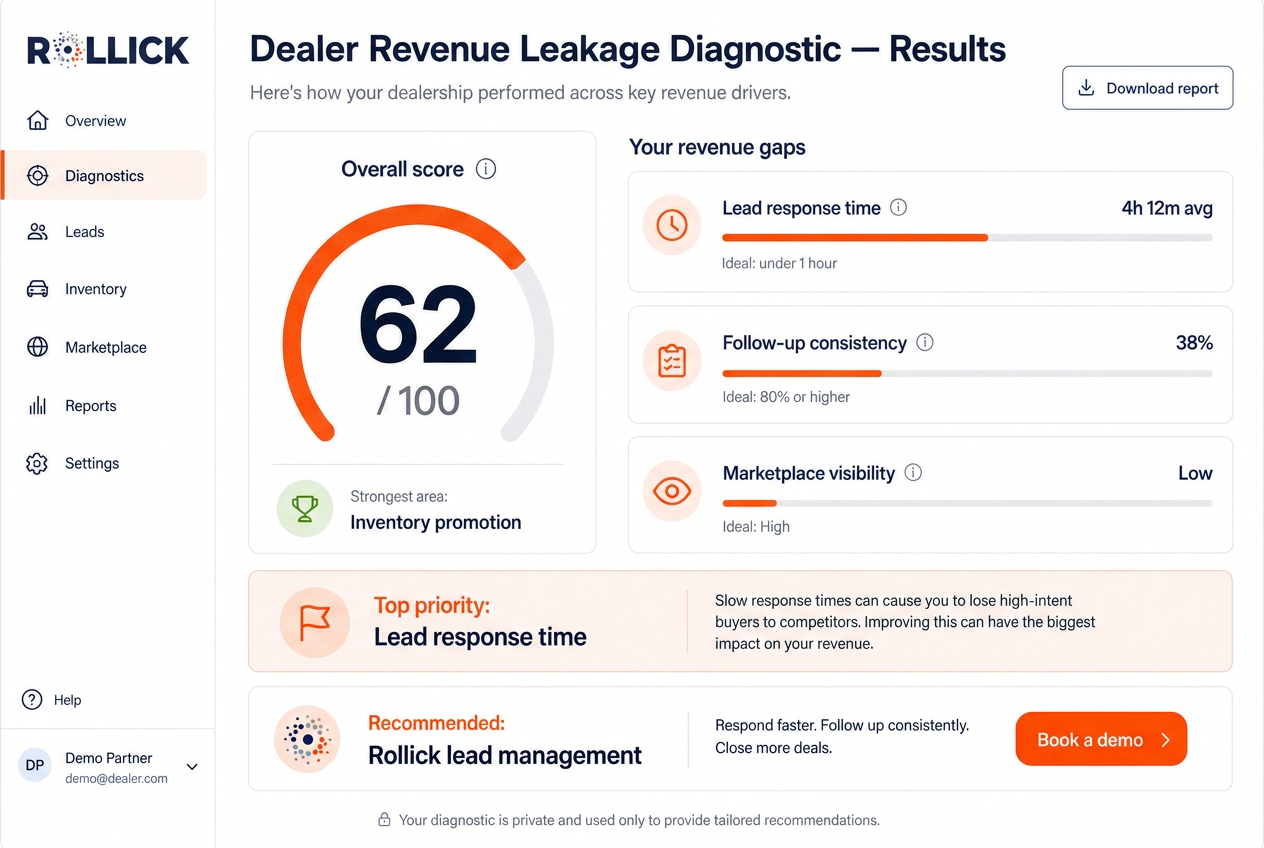Click the 38% value
Screen dimensions: 1264x848
tap(1194, 343)
